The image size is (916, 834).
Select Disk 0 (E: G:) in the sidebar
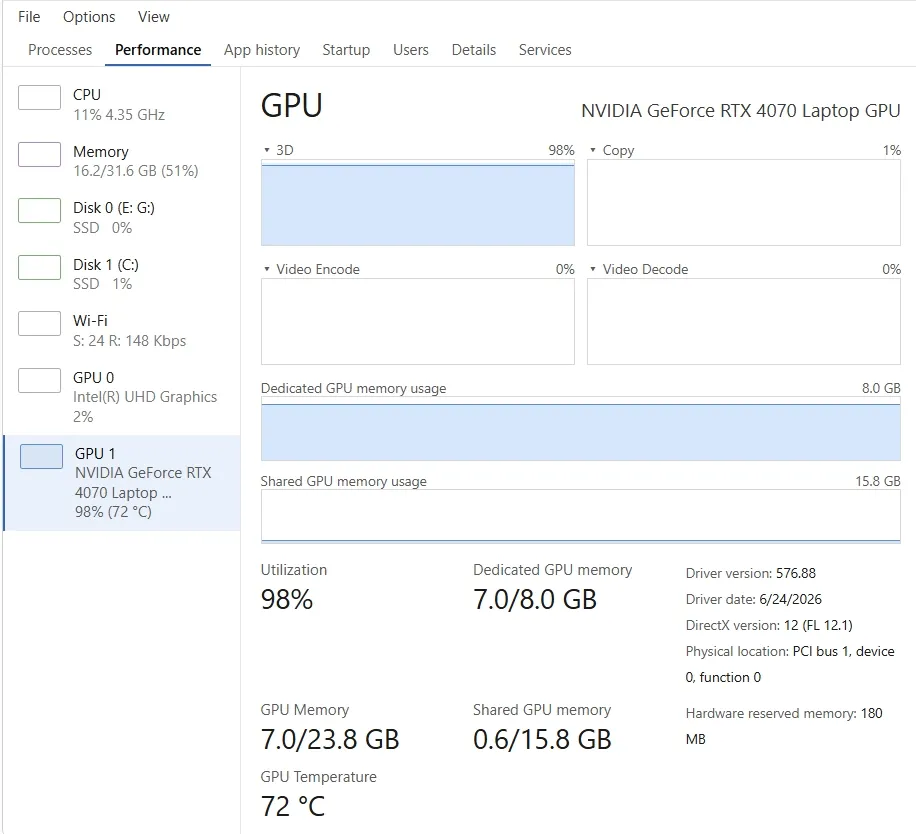tap(122, 217)
